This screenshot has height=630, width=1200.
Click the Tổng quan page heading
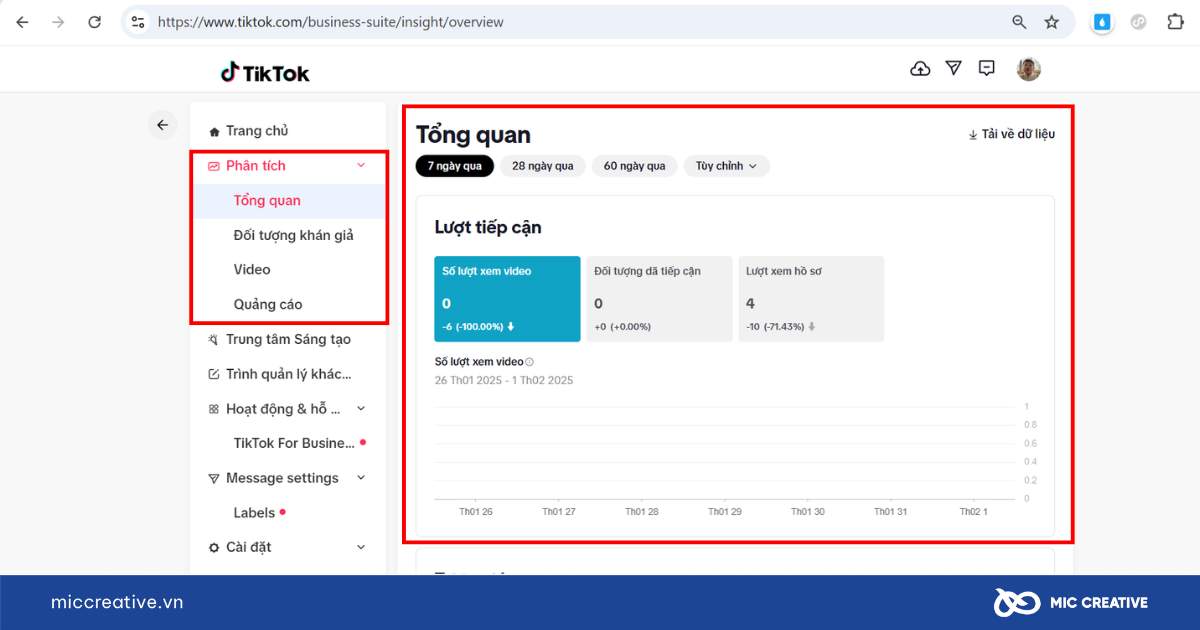tap(473, 135)
